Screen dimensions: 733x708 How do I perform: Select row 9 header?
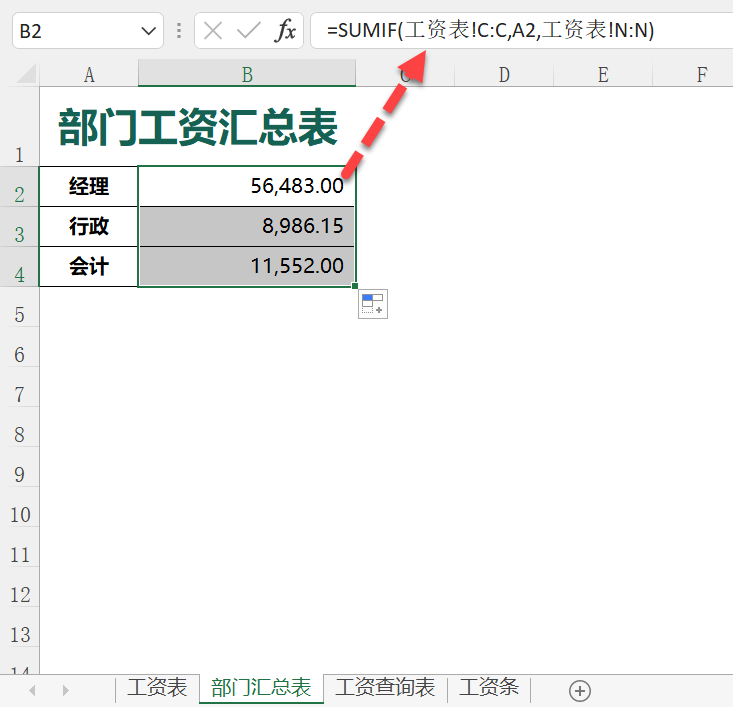[19, 467]
